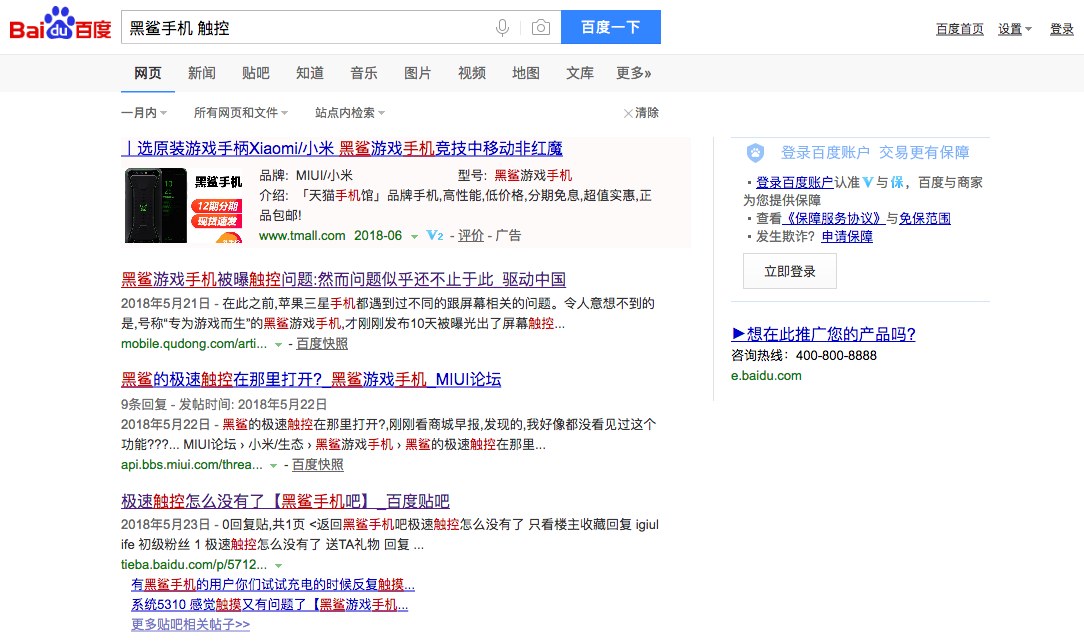Open 有黑鲨手机的用户你们试试充电 sub-link
This screenshot has width=1084, height=643.
click(273, 585)
